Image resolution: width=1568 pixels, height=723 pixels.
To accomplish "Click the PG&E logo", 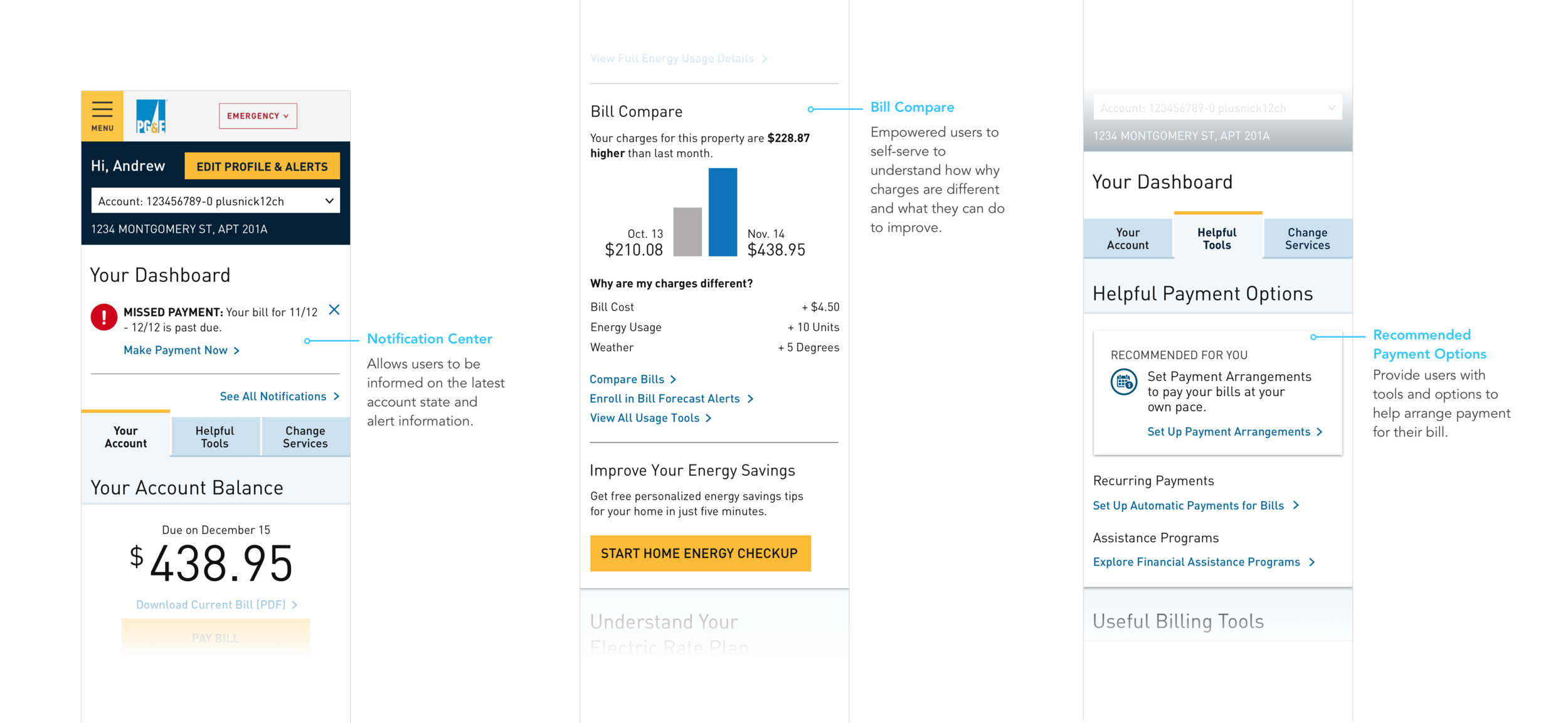I will (151, 116).
